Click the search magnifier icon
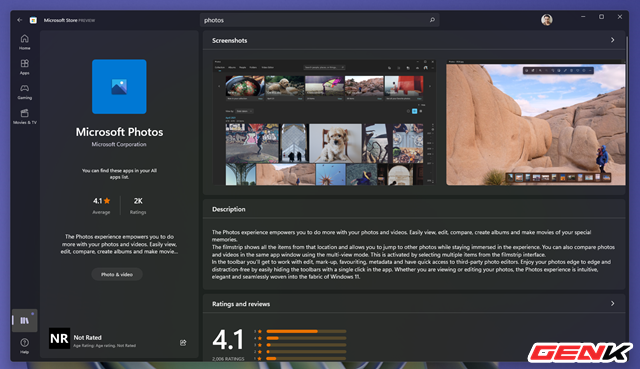Screen dimensions: 640x369 click(432, 20)
